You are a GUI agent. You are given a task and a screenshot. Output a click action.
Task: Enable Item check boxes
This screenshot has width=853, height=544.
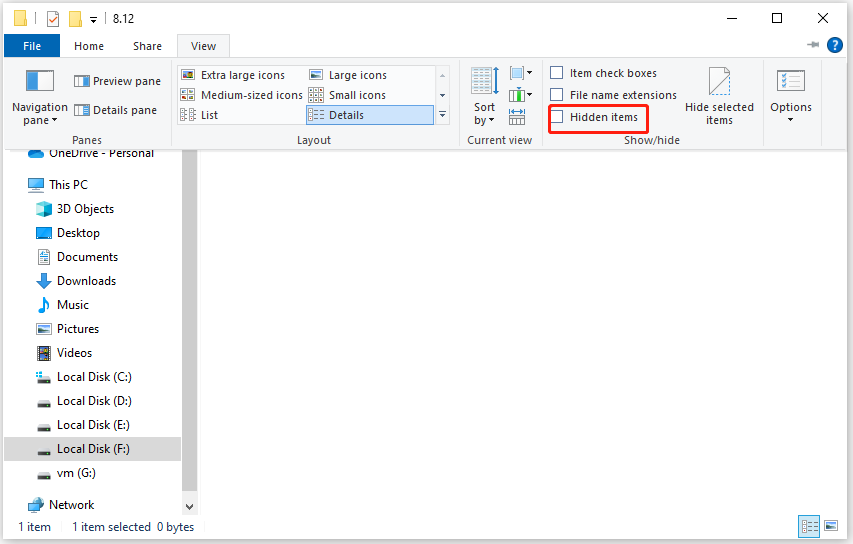[x=557, y=73]
